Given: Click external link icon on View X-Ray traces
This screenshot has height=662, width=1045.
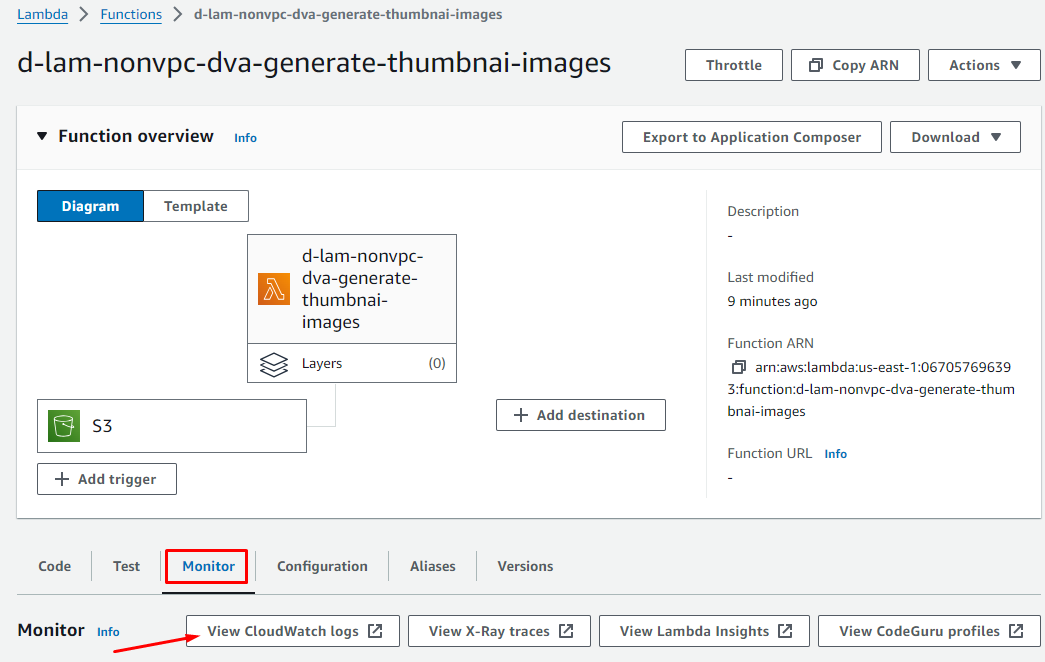Looking at the screenshot, I should click(566, 631).
